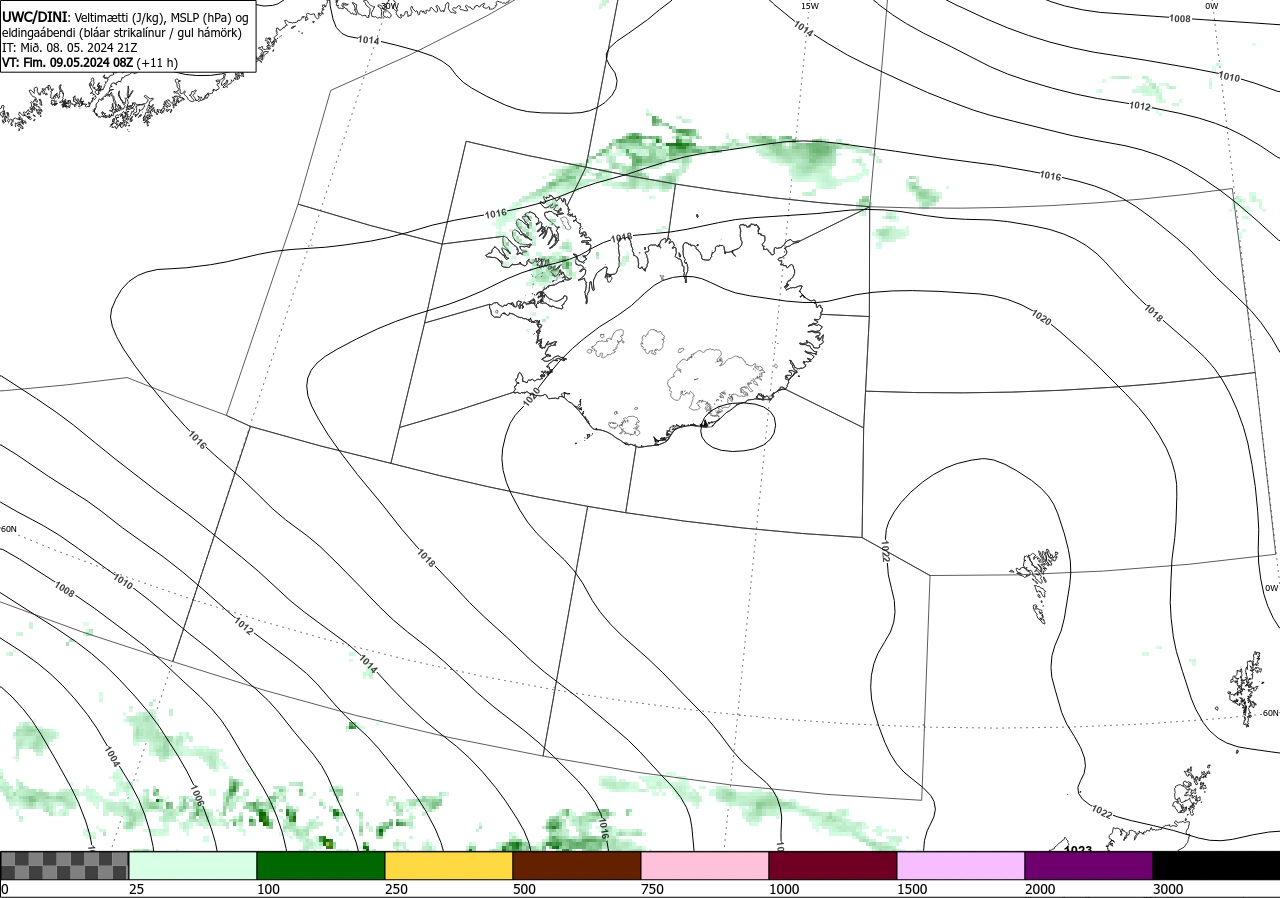Select the "30W" longitude label

(389, 6)
